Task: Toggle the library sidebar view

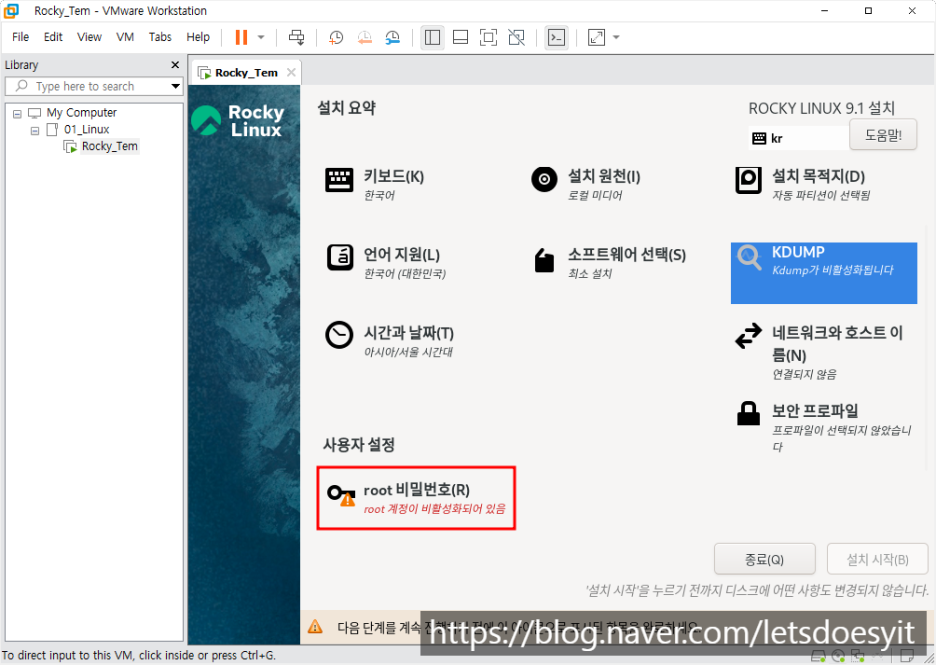Action: 432,37
